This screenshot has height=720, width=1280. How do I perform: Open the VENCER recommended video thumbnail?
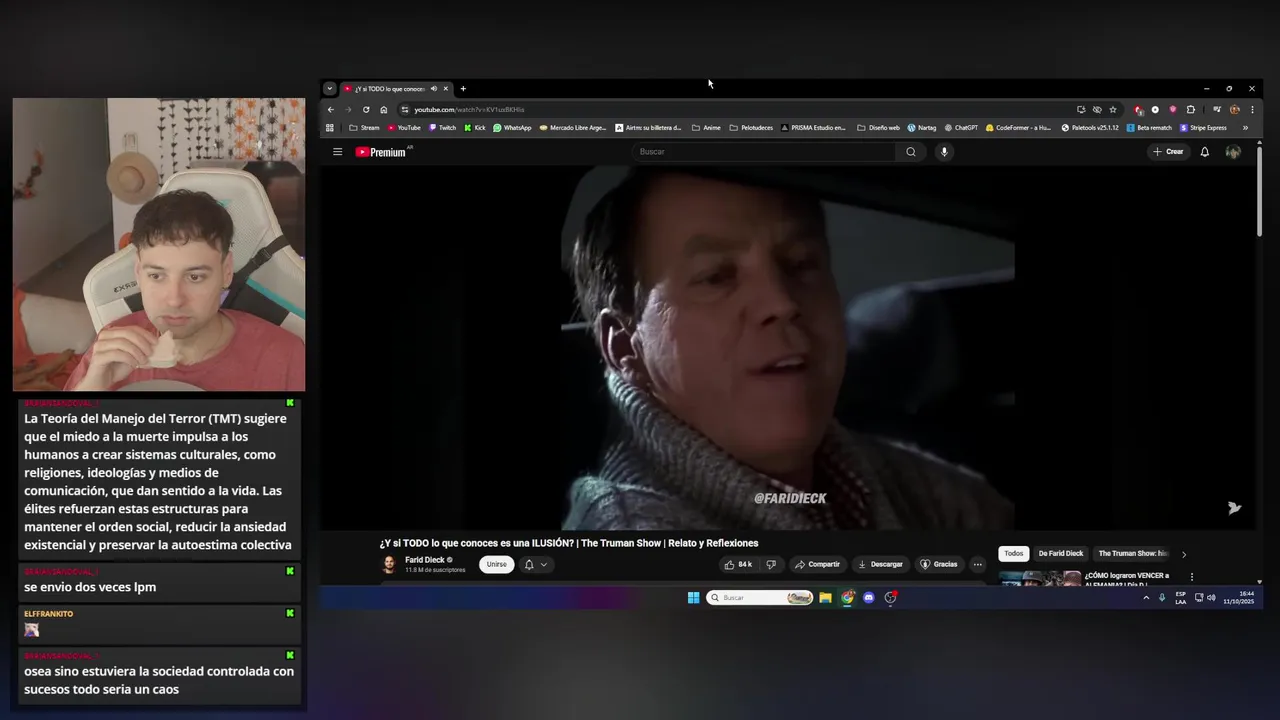1040,578
